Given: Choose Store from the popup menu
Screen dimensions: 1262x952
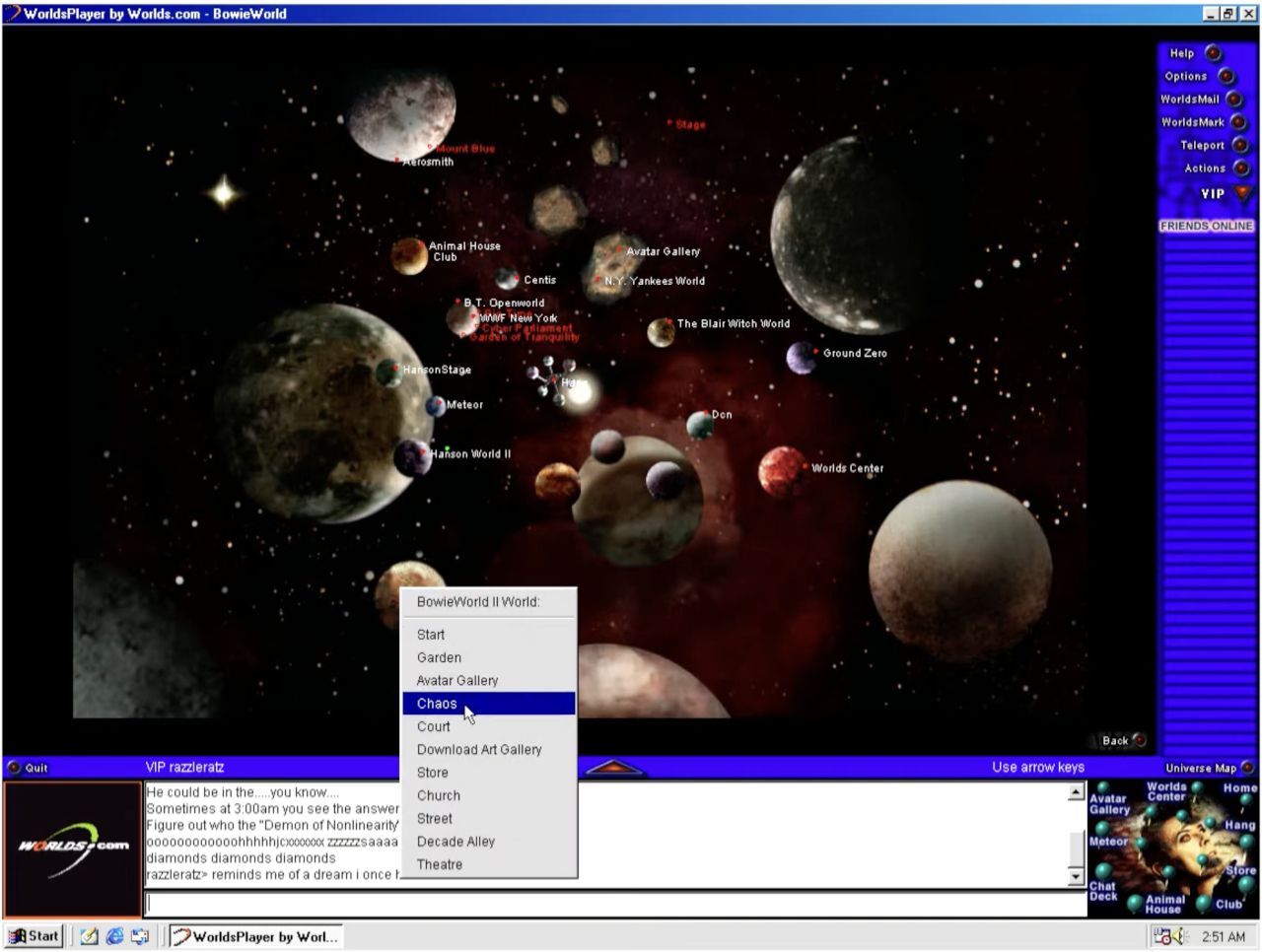Looking at the screenshot, I should (x=489, y=773).
